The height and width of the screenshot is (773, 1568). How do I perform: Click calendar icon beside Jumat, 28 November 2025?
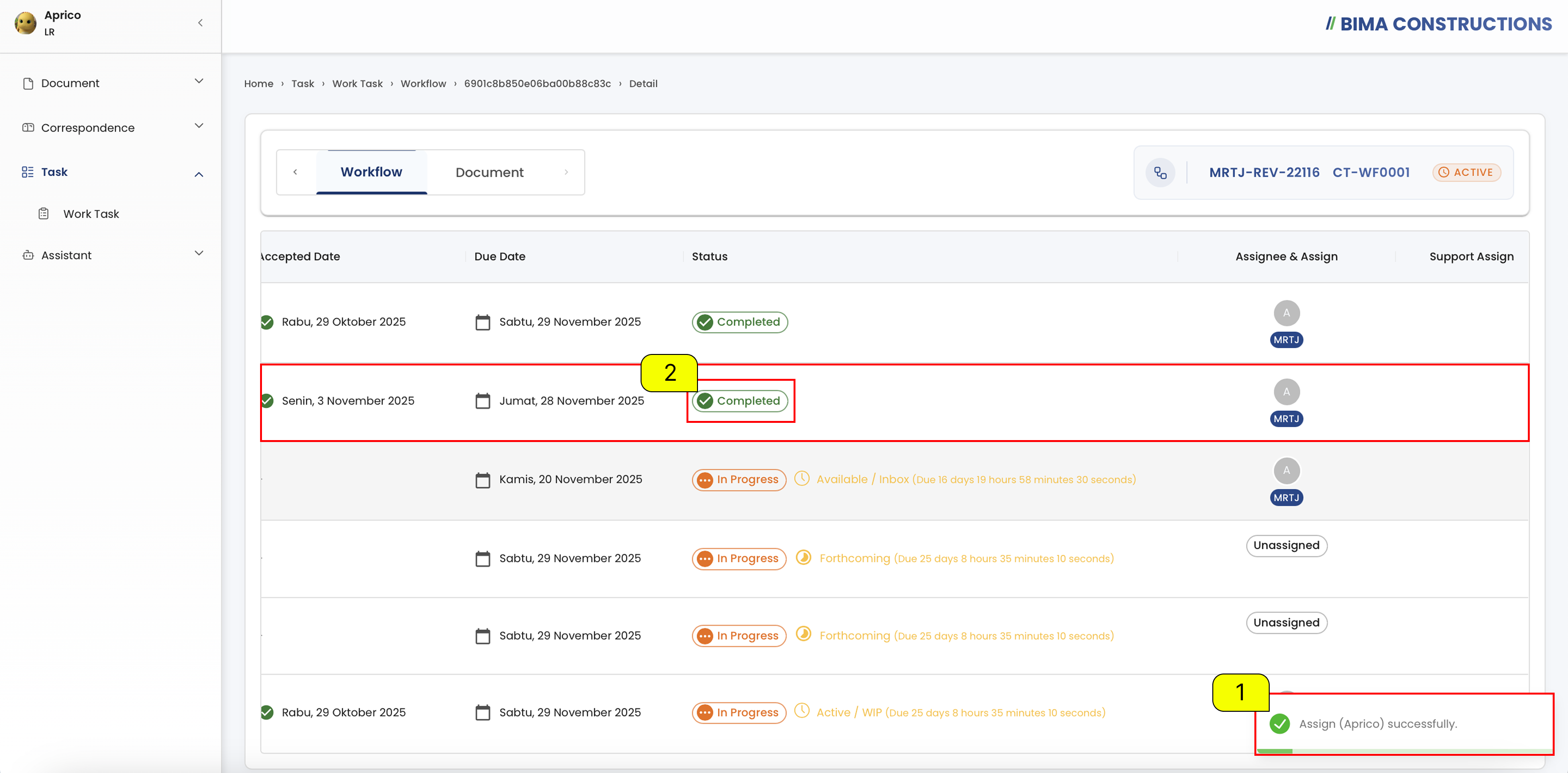[483, 401]
